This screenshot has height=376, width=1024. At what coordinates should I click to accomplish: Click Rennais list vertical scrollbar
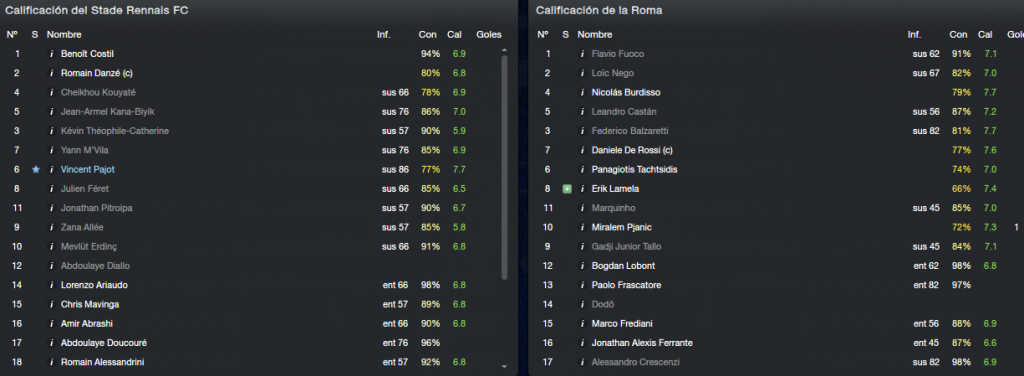pos(504,168)
